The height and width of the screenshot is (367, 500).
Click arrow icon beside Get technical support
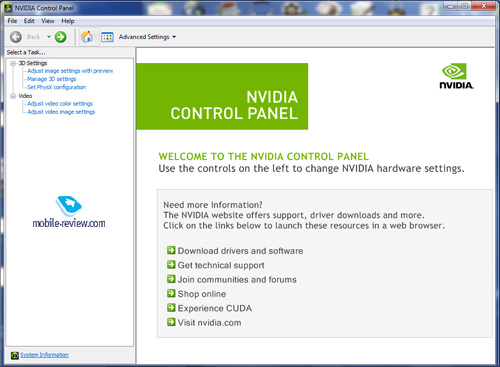pyautogui.click(x=171, y=264)
